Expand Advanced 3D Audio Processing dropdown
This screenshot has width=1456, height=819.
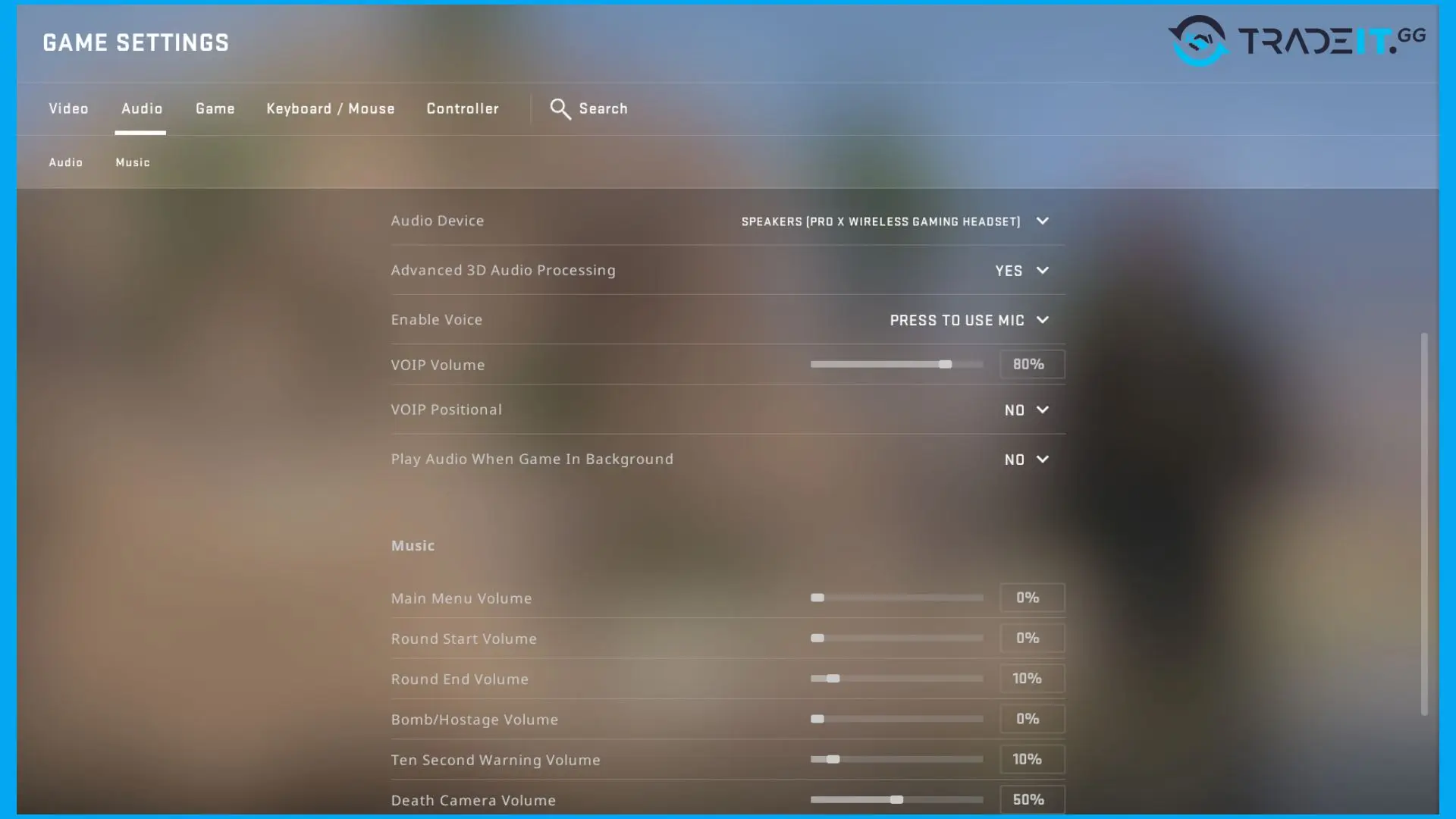[1022, 271]
